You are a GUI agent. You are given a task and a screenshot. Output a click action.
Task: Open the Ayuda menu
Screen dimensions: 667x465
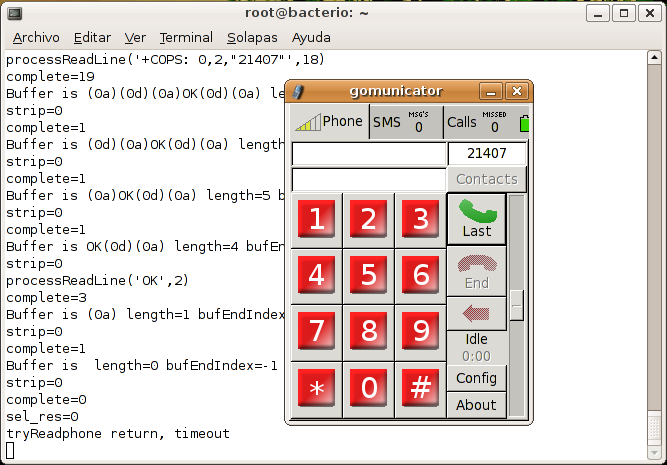click(311, 37)
